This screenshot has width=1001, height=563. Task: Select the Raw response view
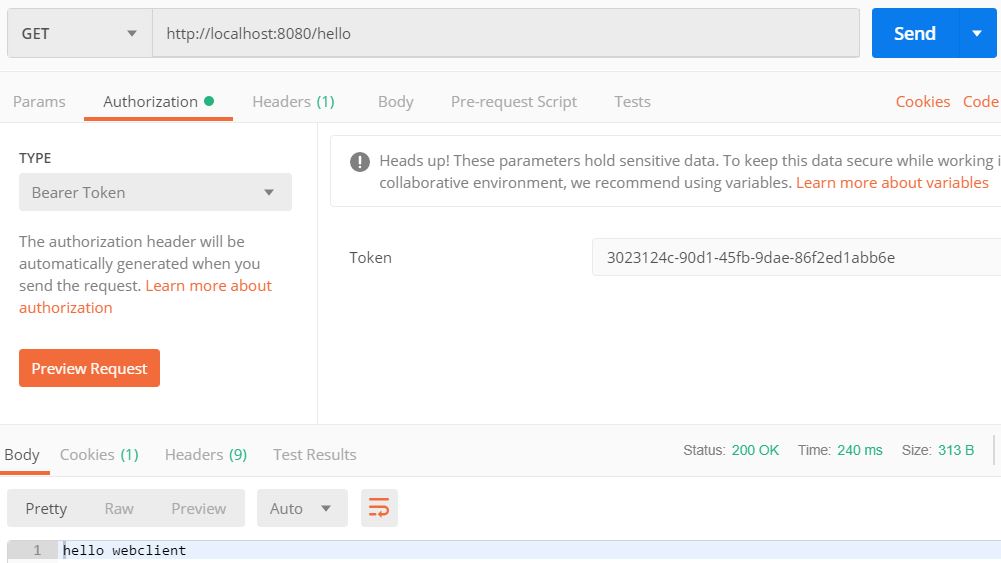click(119, 508)
